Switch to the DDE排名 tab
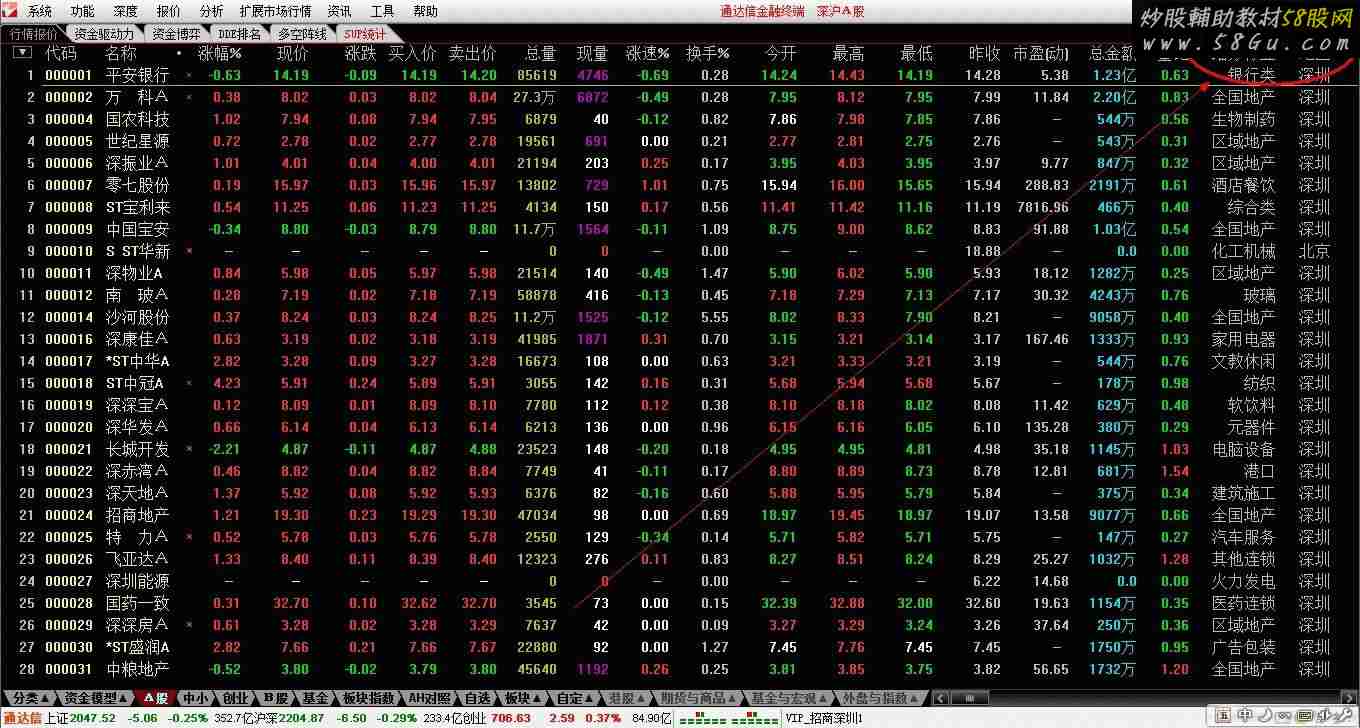This screenshot has width=1360, height=728. coord(240,34)
